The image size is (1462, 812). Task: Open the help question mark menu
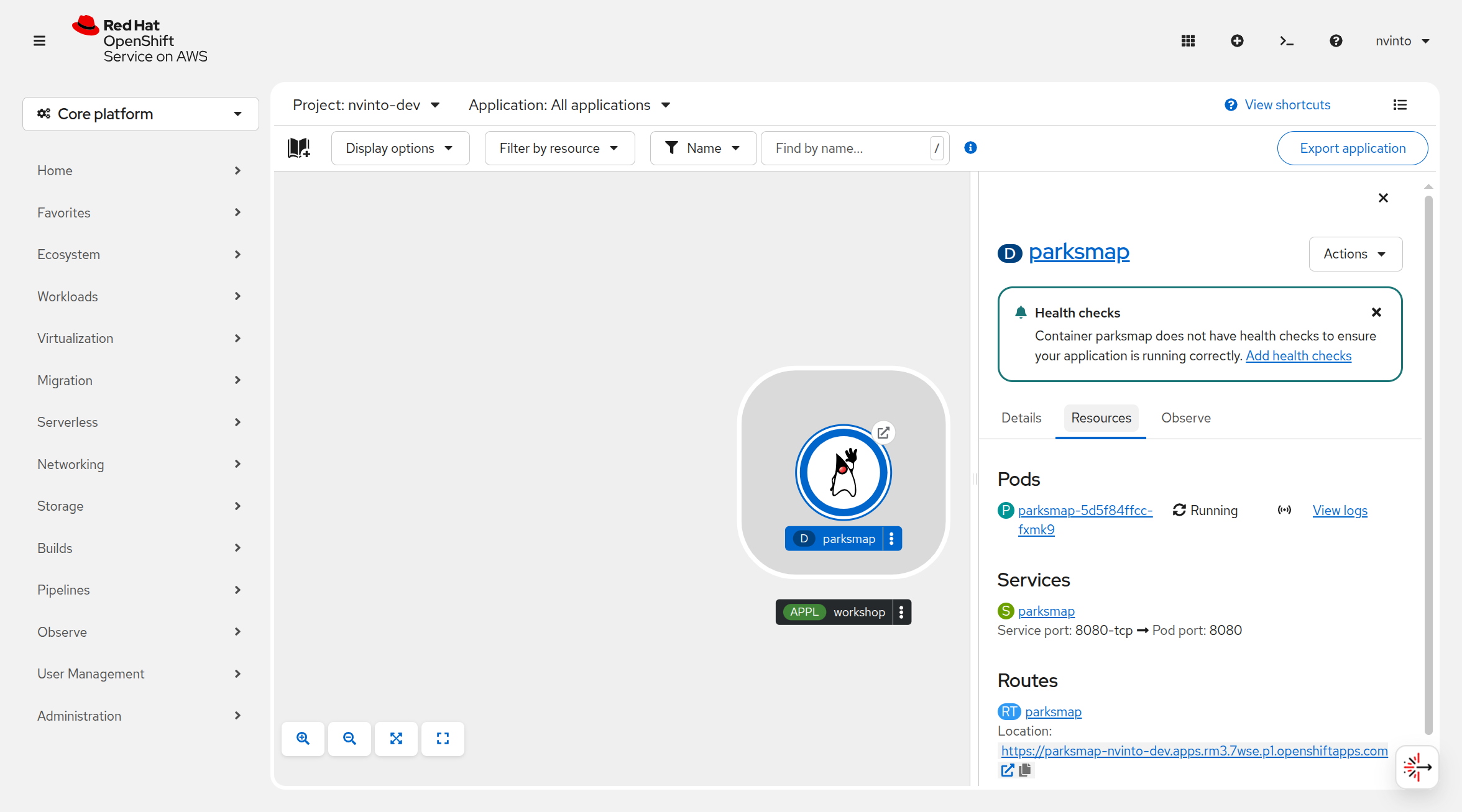tap(1336, 41)
